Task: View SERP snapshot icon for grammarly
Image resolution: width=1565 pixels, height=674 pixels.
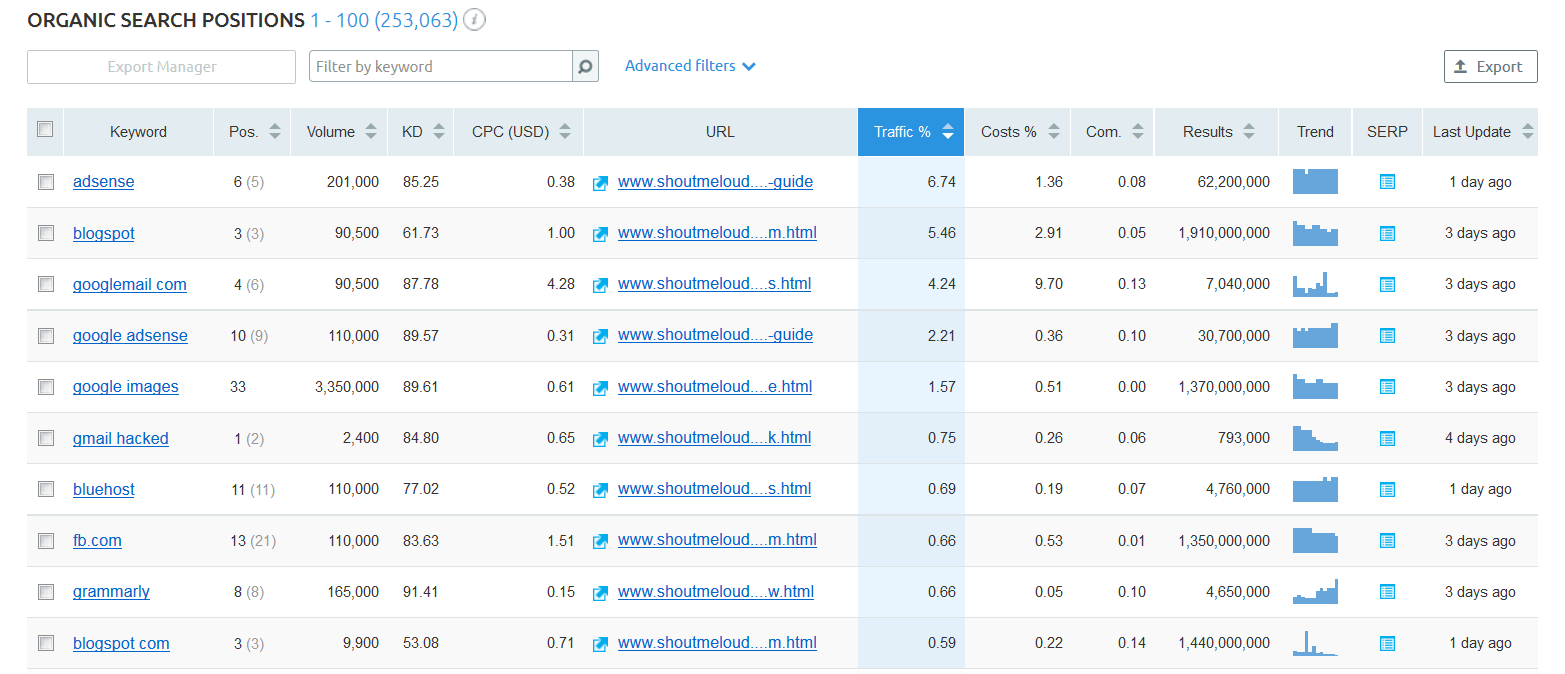Action: (x=1387, y=592)
